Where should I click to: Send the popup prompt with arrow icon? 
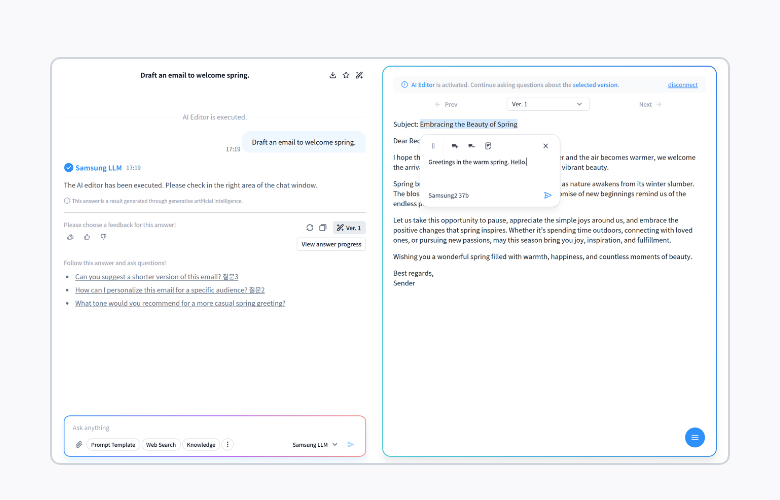click(x=547, y=195)
